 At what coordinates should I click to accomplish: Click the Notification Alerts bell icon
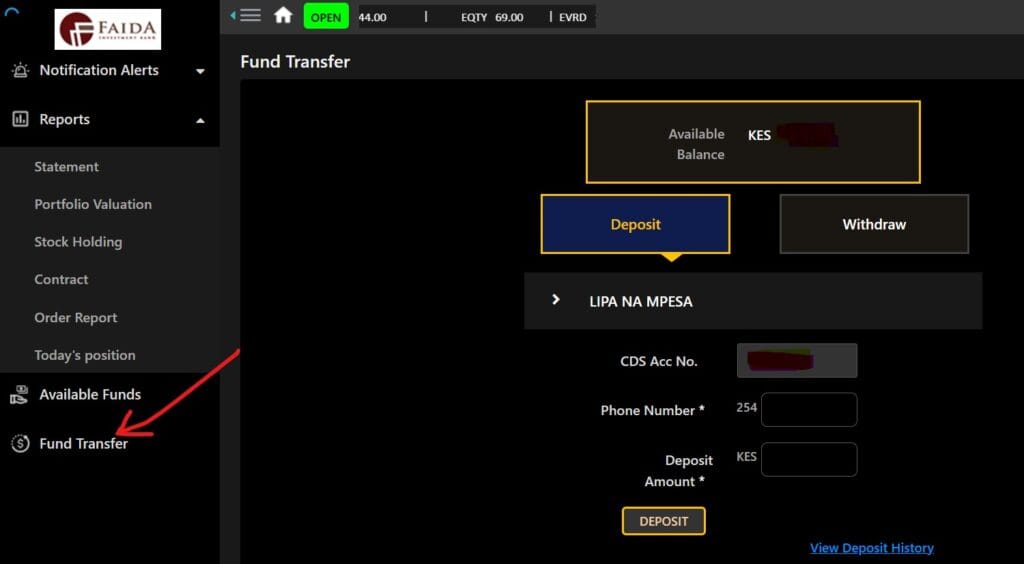pos(20,70)
